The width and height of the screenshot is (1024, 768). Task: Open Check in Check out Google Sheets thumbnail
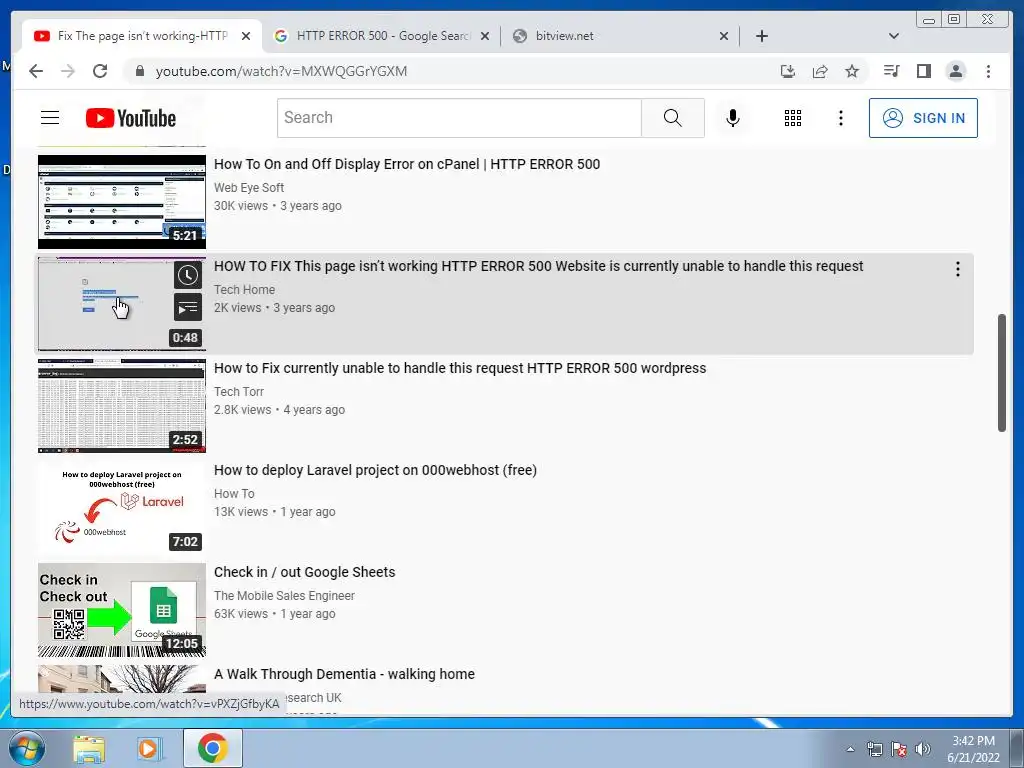[x=121, y=609]
